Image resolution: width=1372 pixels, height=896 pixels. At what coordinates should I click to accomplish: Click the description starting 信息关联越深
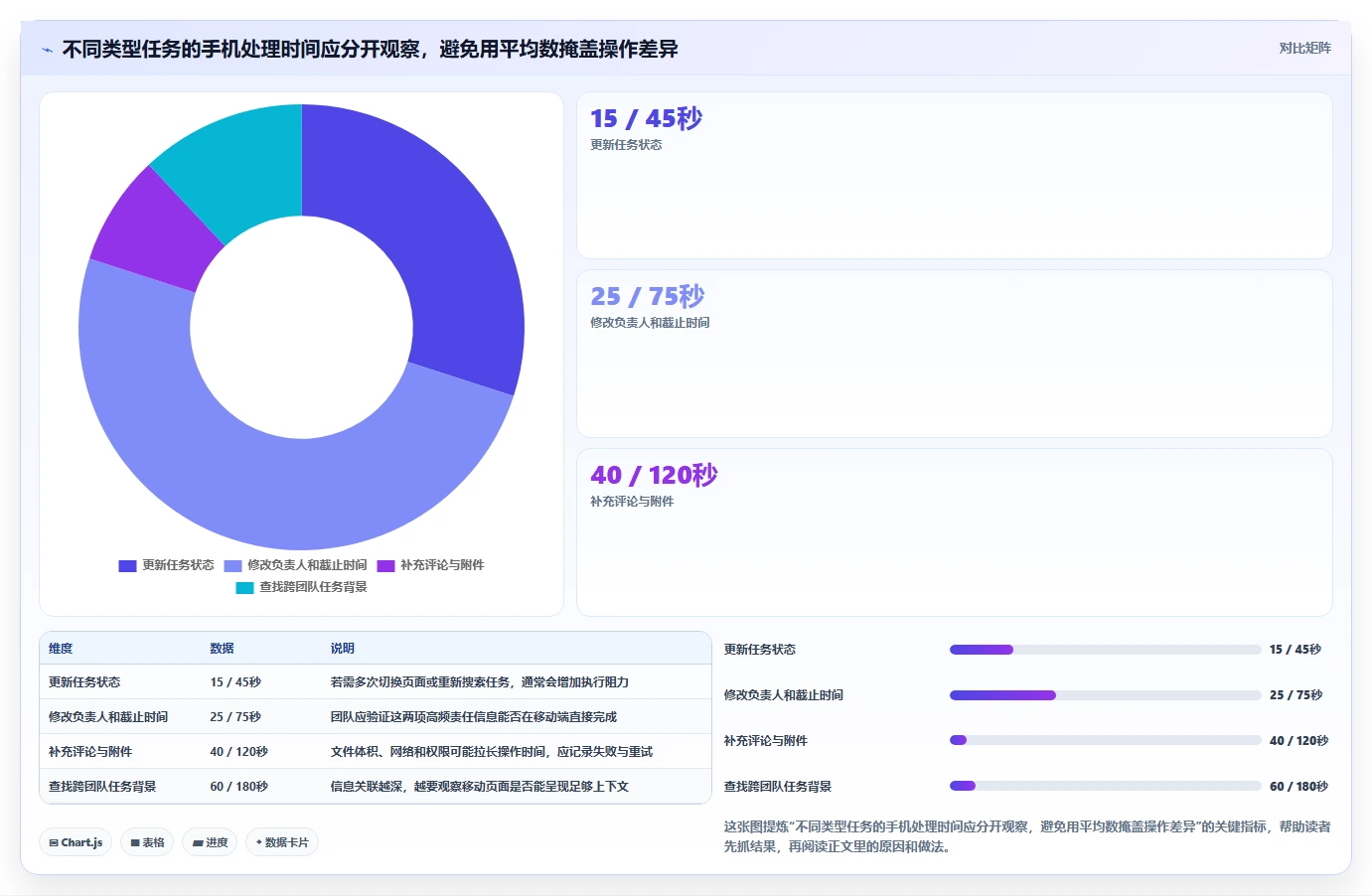480,787
